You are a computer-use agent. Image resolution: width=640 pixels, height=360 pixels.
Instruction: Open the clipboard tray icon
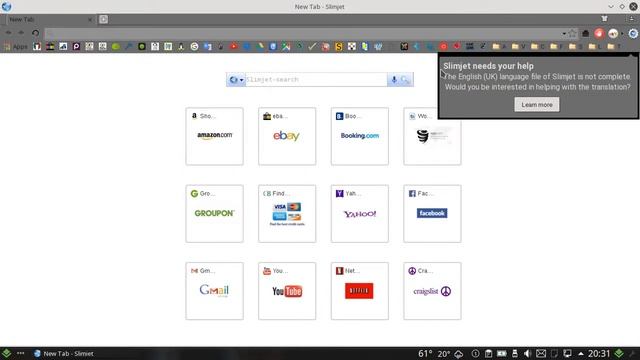(x=488, y=353)
